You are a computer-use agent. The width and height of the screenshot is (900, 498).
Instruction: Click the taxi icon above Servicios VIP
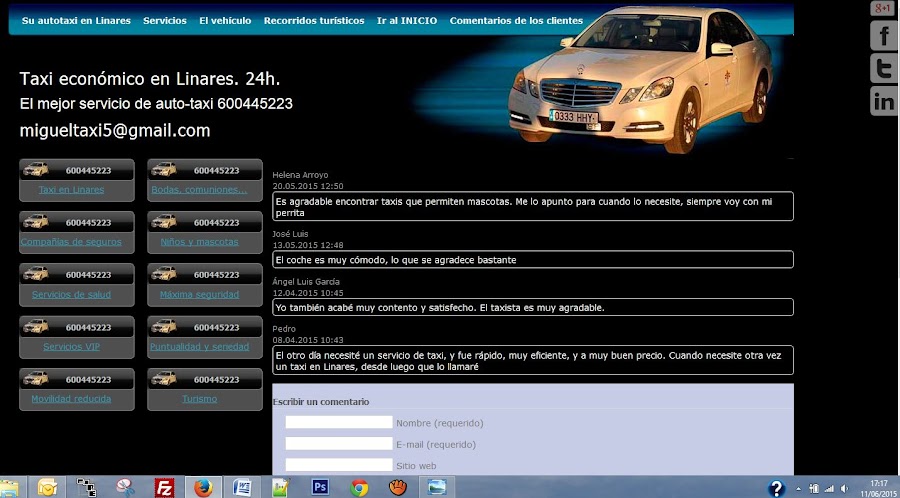click(36, 326)
